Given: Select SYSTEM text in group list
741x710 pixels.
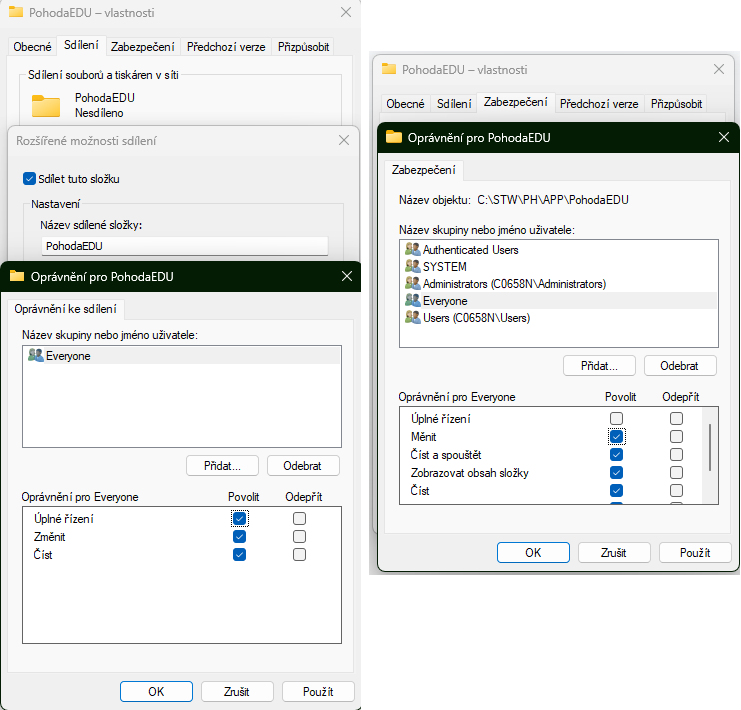Looking at the screenshot, I should pos(445,267).
